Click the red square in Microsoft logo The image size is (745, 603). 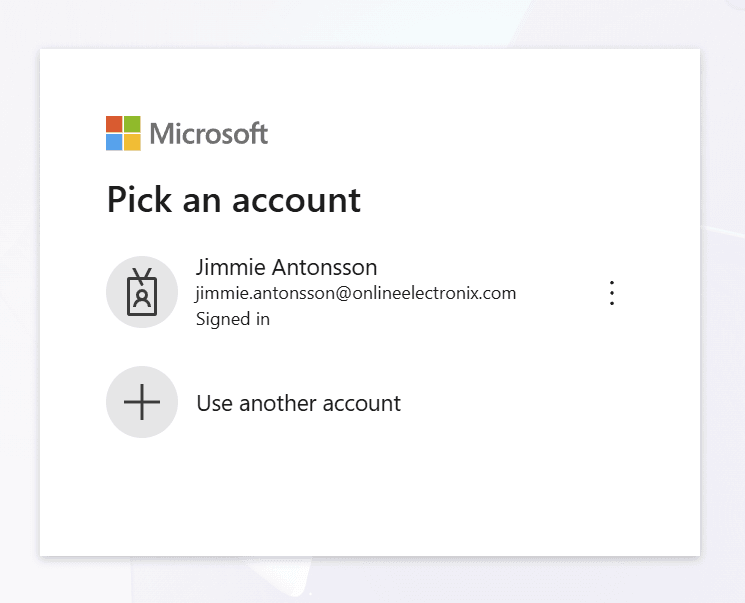pyautogui.click(x=114, y=124)
